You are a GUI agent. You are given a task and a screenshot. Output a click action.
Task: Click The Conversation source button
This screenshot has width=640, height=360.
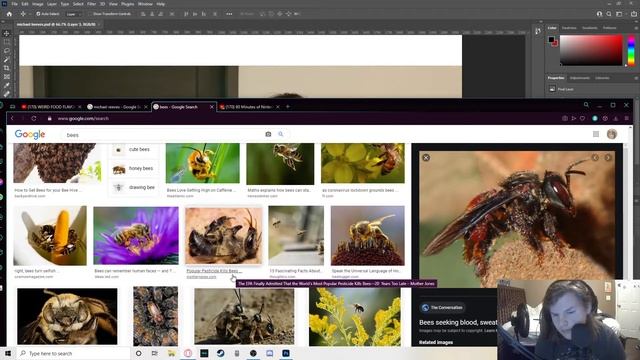point(443,307)
